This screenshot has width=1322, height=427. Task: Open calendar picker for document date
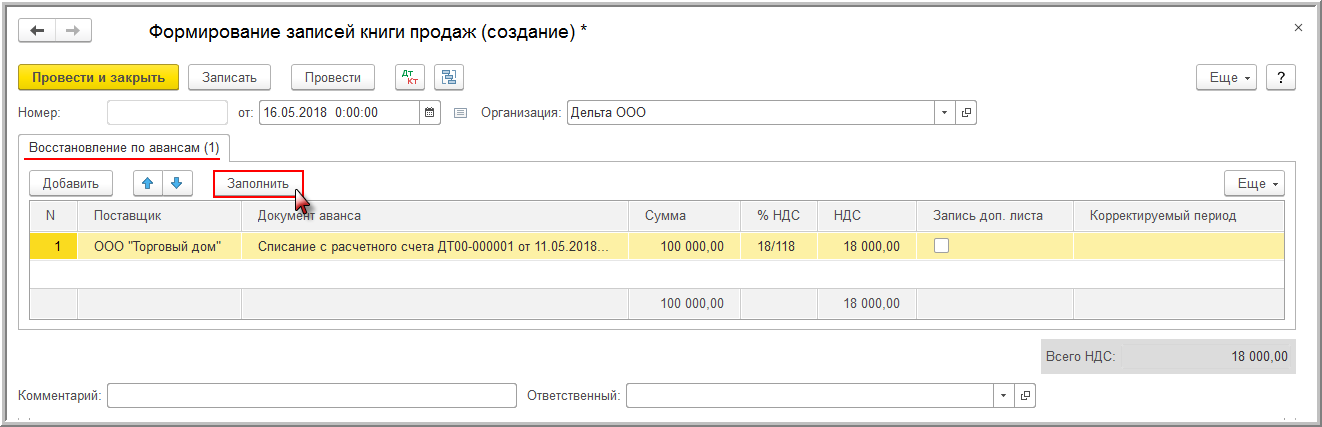(430, 113)
